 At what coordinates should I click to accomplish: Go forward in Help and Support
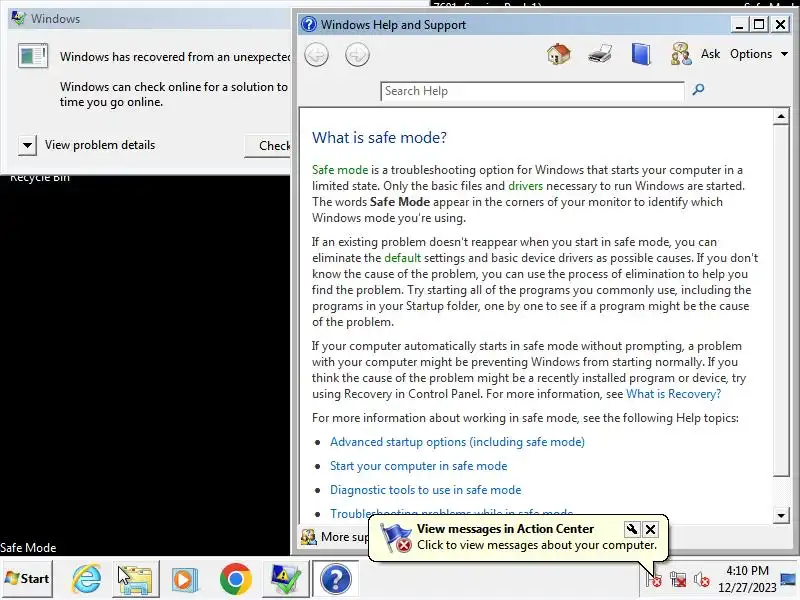coord(357,55)
